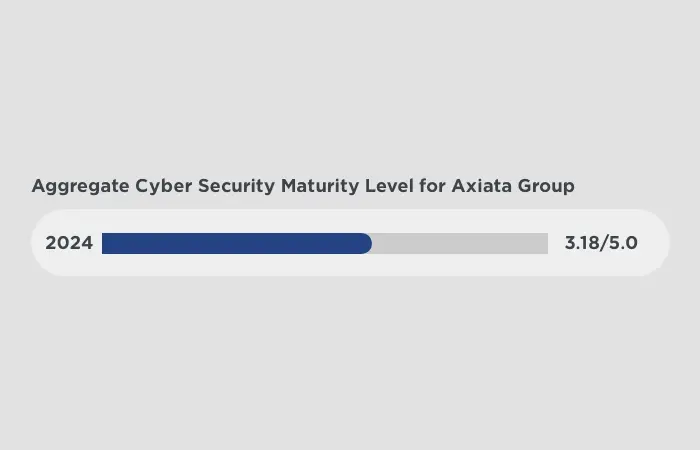Click the middle of the blue progress fill
Image resolution: width=700 pixels, height=450 pixels.
237,243
